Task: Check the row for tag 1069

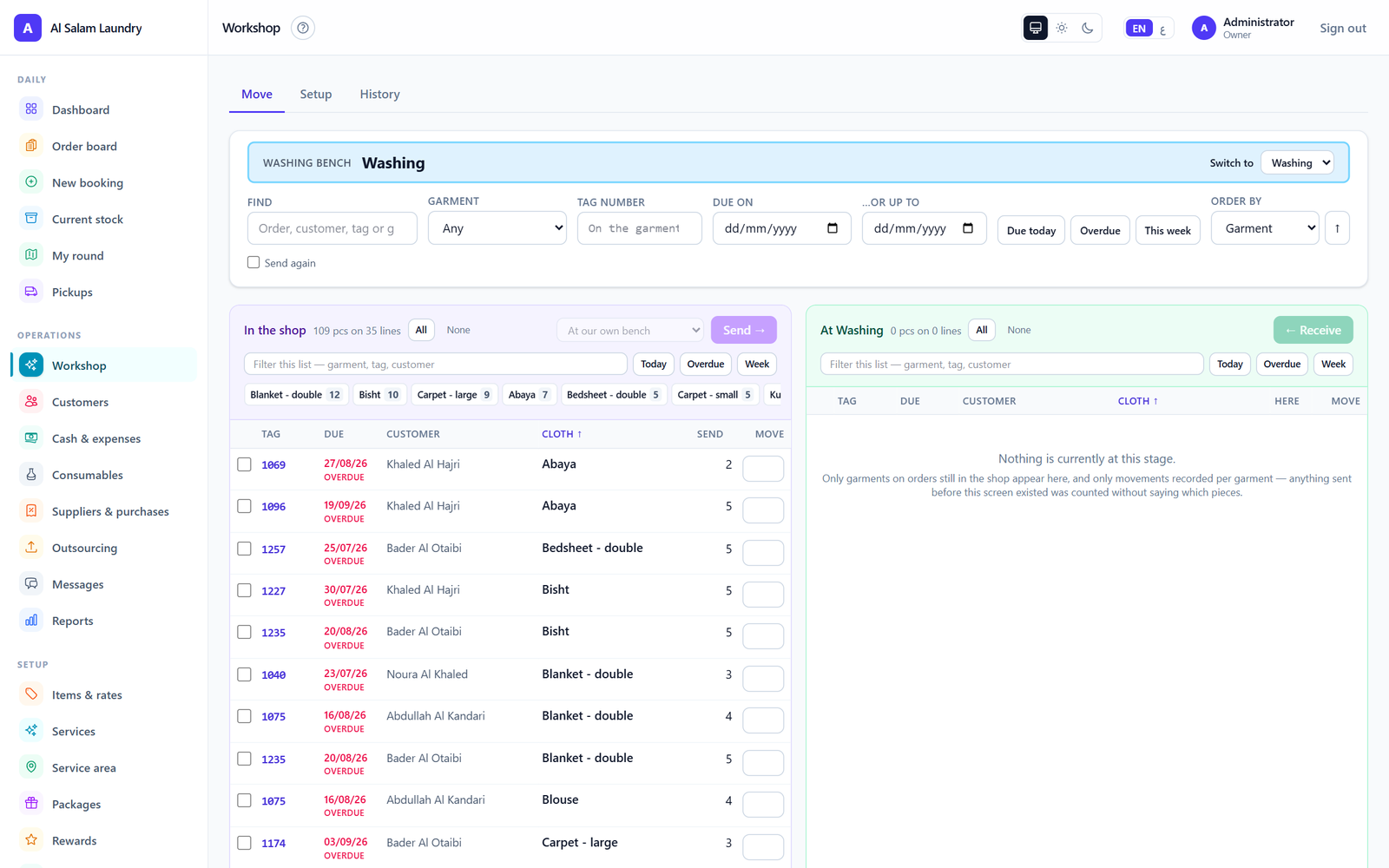Action: 245,464
